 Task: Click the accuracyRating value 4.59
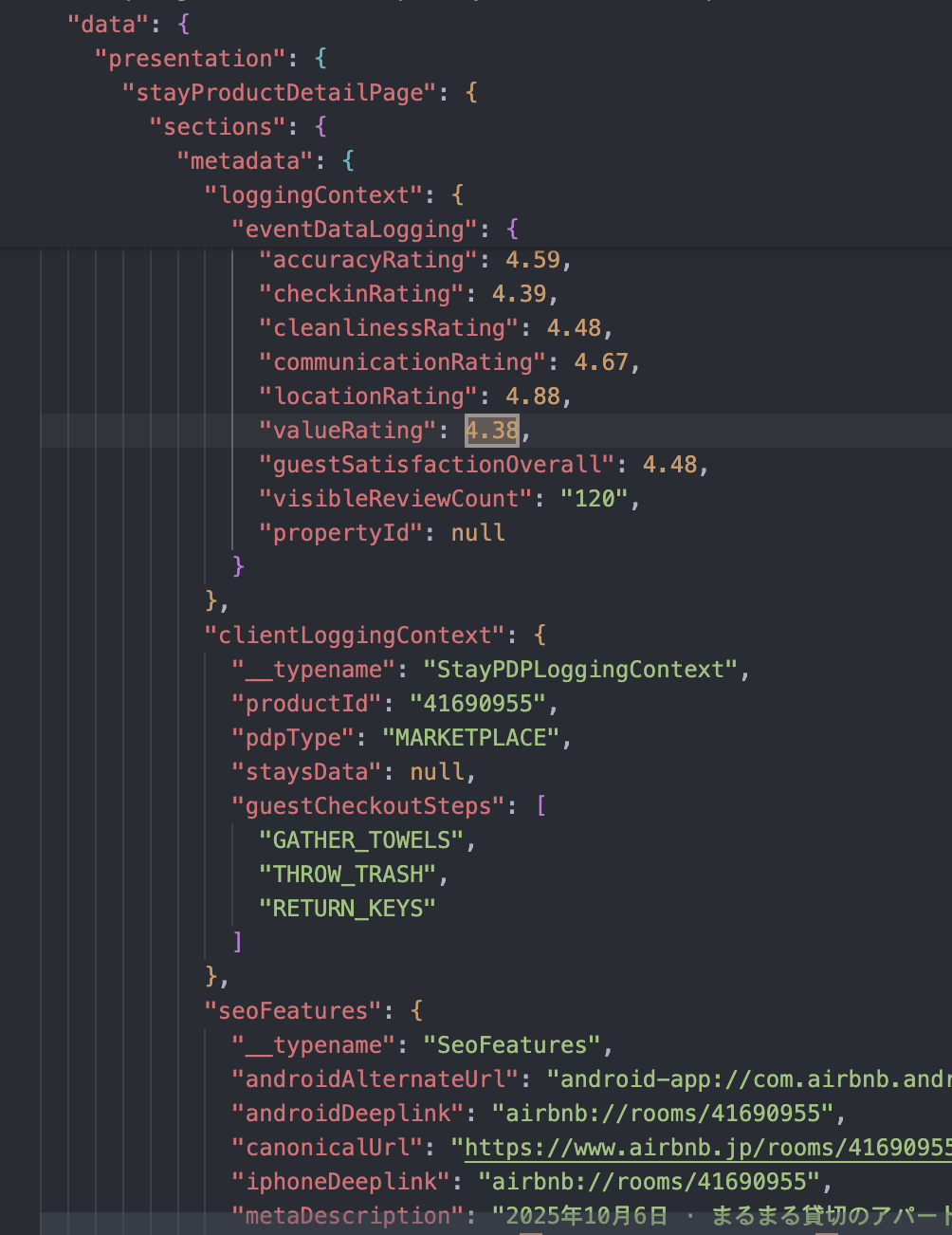tap(533, 260)
